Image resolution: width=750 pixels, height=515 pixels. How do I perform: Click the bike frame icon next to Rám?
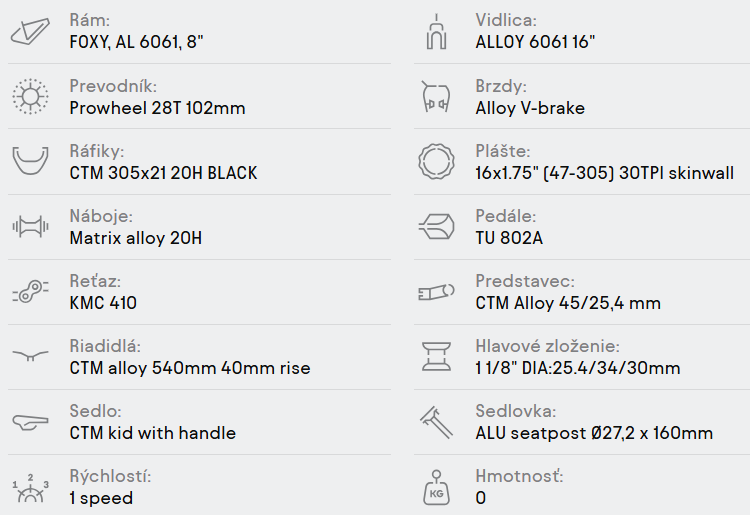(30, 32)
